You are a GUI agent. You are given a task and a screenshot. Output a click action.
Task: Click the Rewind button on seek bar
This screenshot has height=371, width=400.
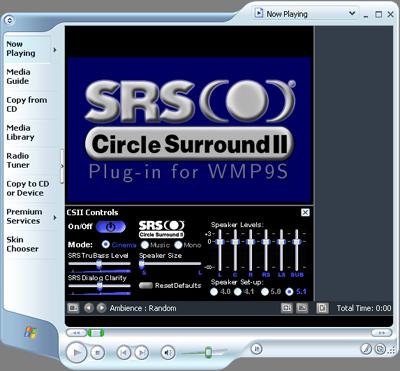[x=76, y=332]
